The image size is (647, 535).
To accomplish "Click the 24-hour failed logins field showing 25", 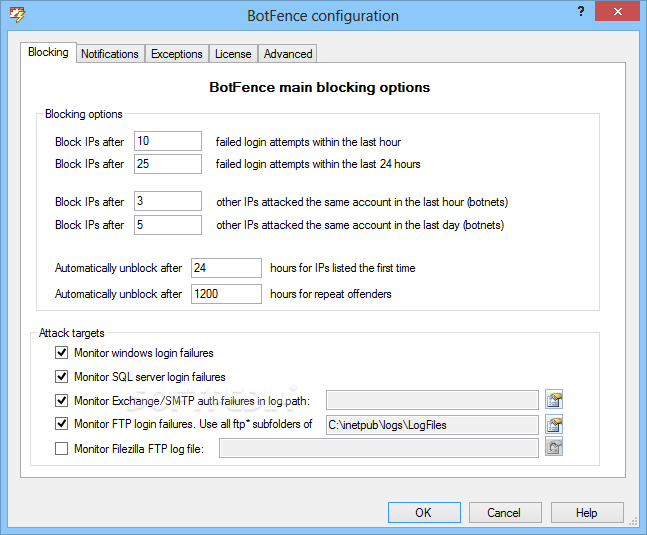I will (x=168, y=164).
